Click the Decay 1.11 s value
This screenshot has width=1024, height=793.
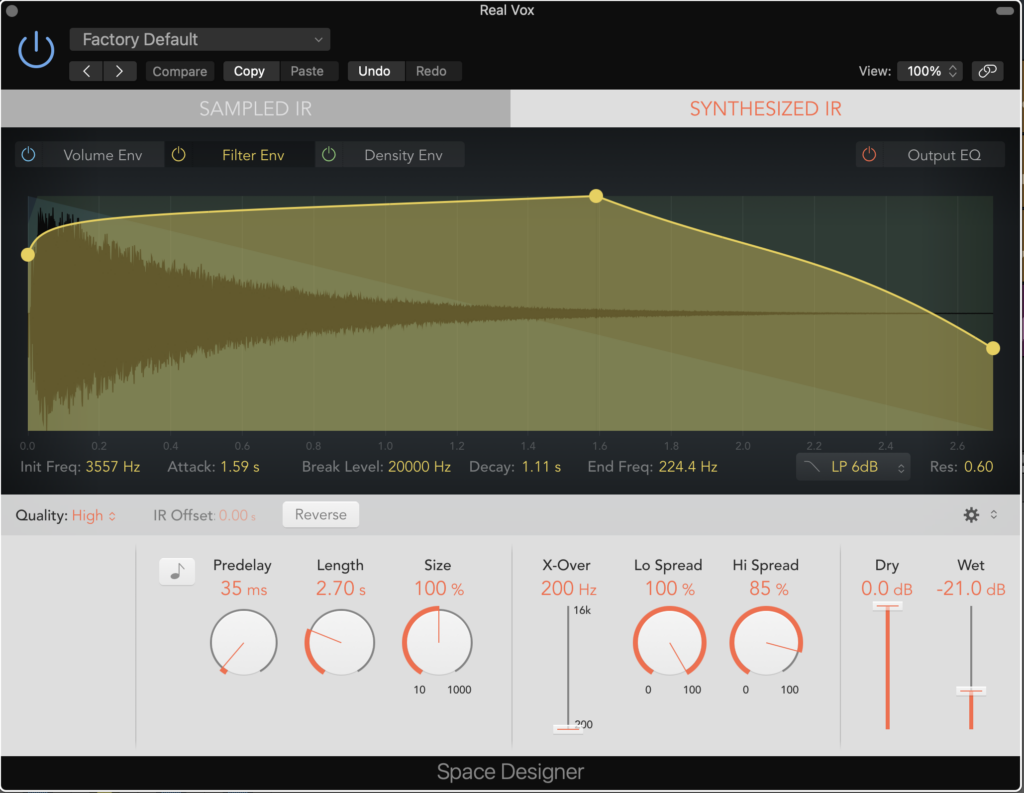[x=541, y=467]
